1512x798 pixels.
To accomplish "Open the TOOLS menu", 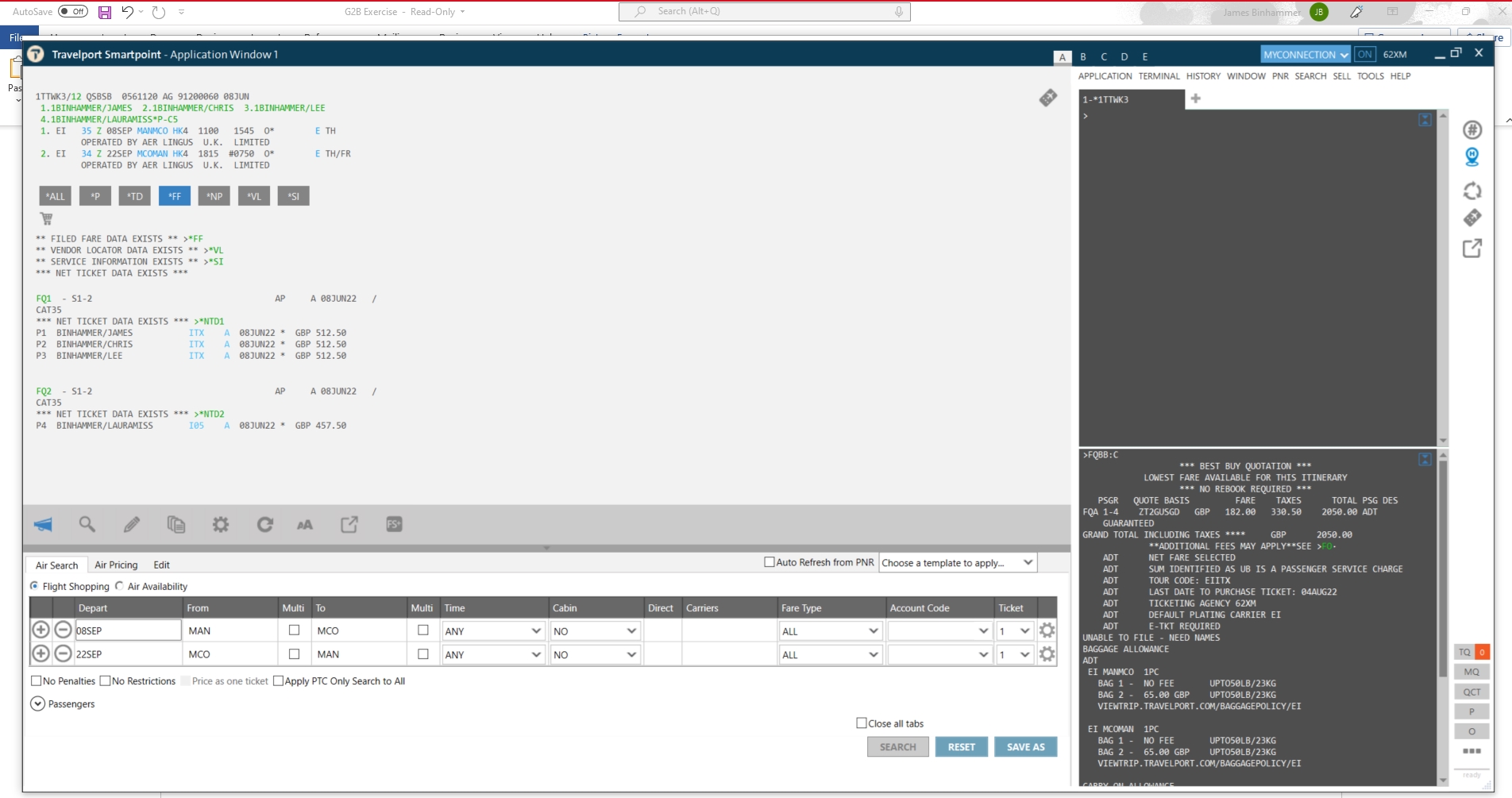I will tap(1370, 76).
